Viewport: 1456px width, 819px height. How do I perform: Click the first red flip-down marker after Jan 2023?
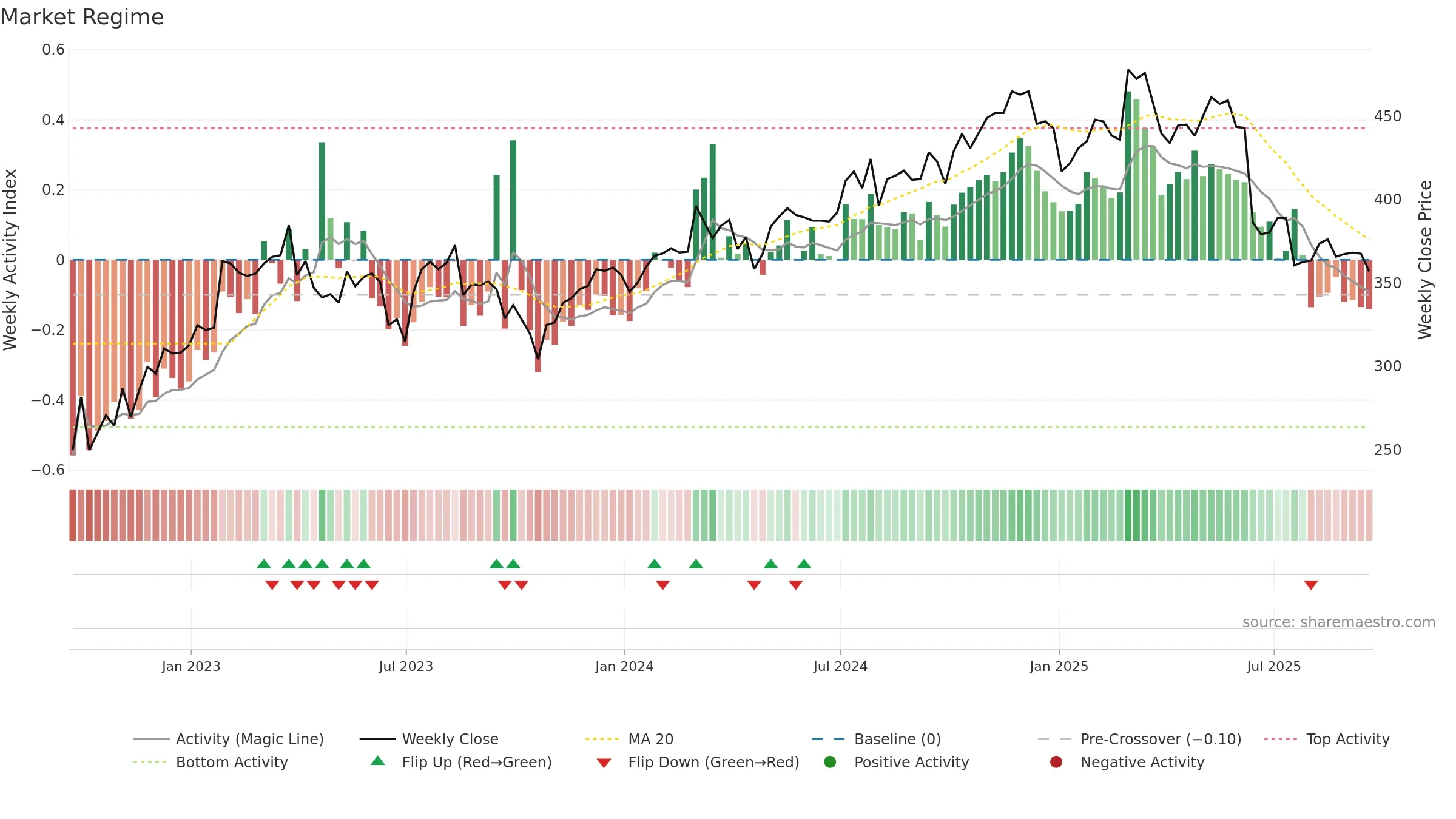coord(272,585)
